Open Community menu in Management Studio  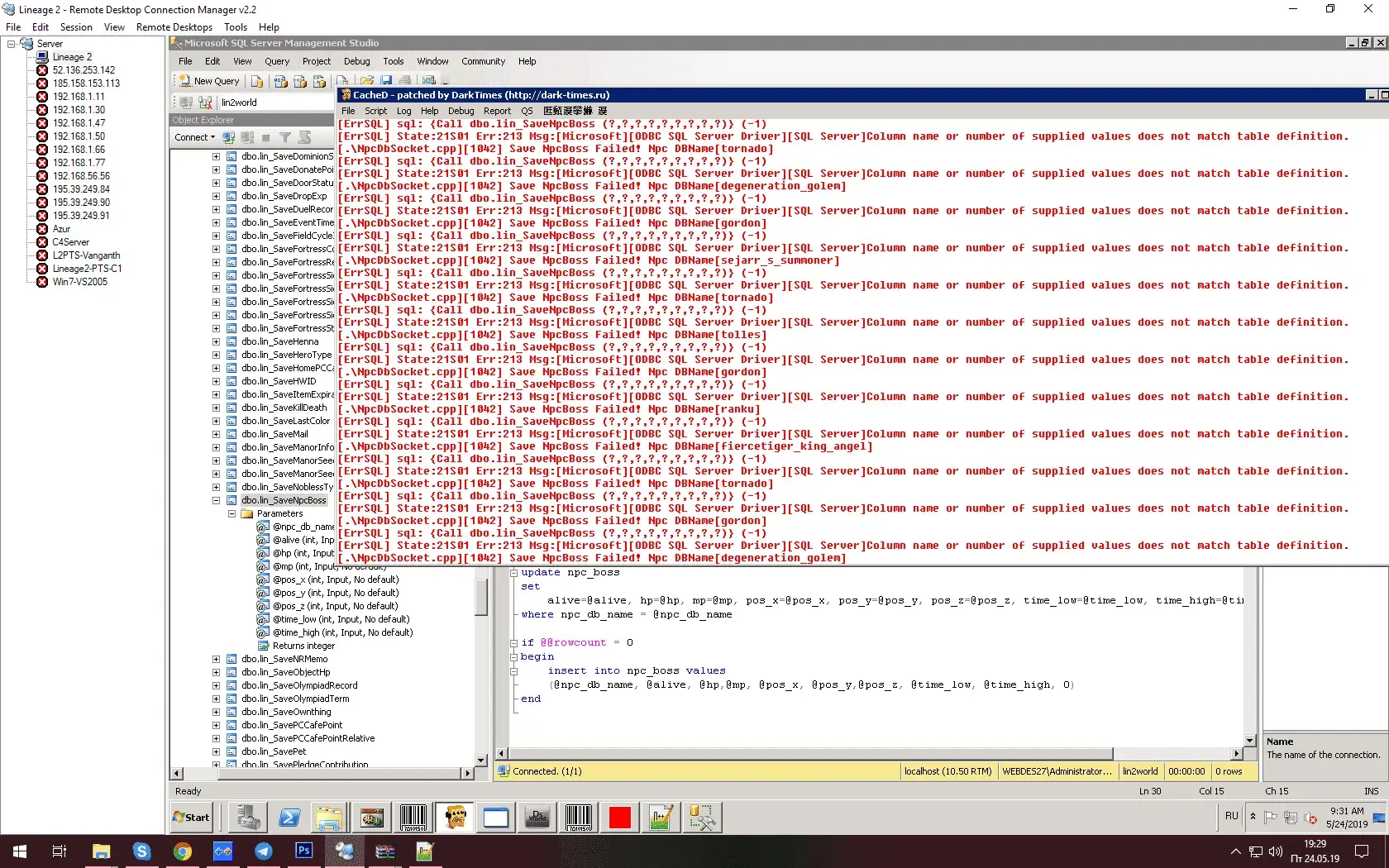coord(484,61)
